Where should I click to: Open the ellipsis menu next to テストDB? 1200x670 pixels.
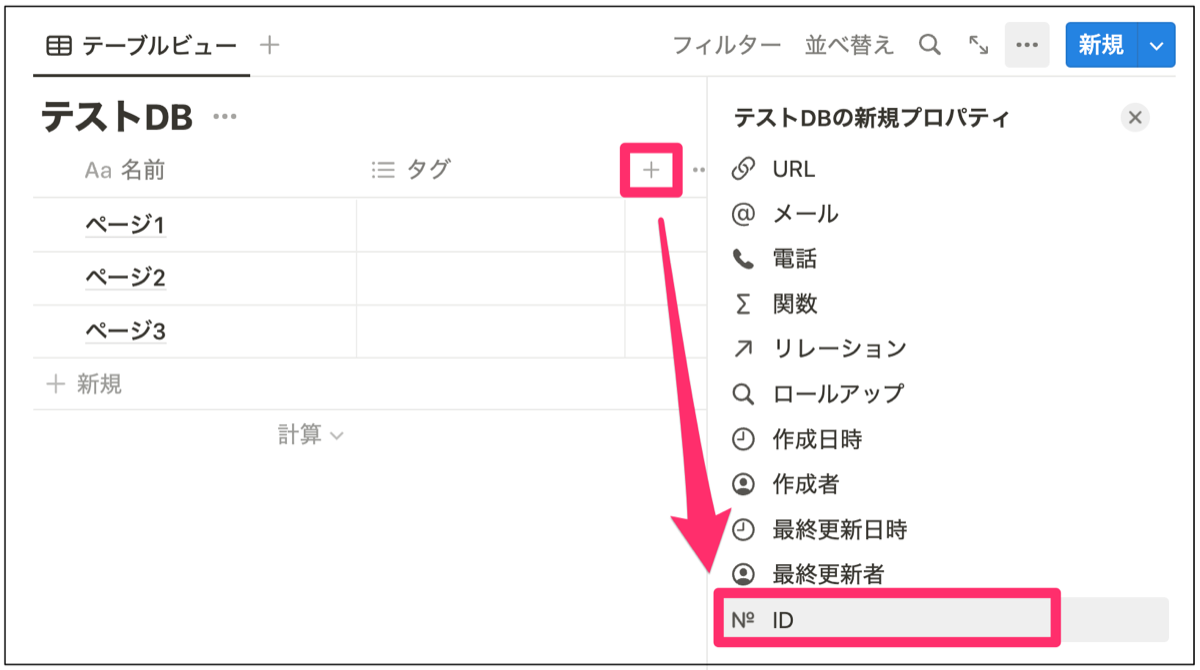225,115
